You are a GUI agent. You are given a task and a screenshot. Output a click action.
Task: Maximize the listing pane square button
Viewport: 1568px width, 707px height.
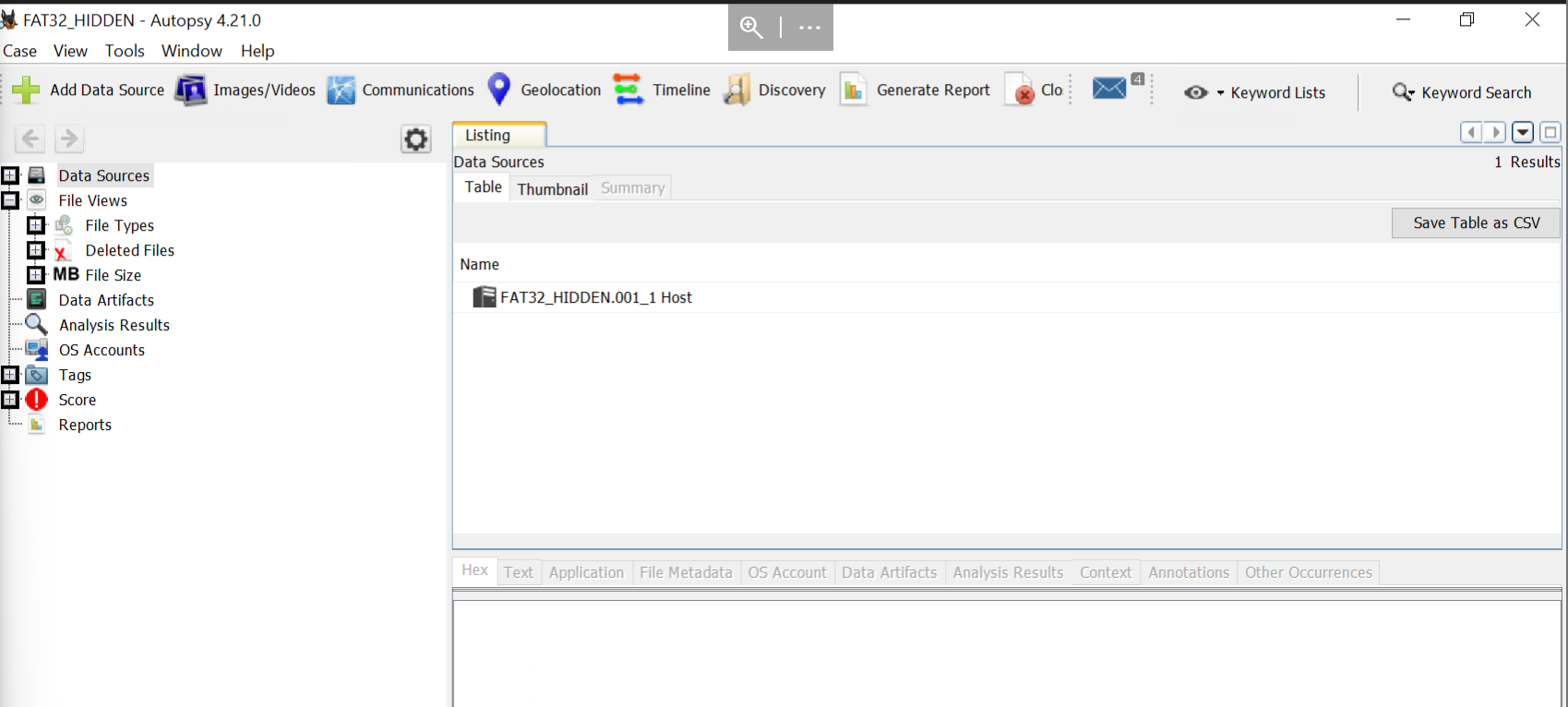pos(1550,133)
